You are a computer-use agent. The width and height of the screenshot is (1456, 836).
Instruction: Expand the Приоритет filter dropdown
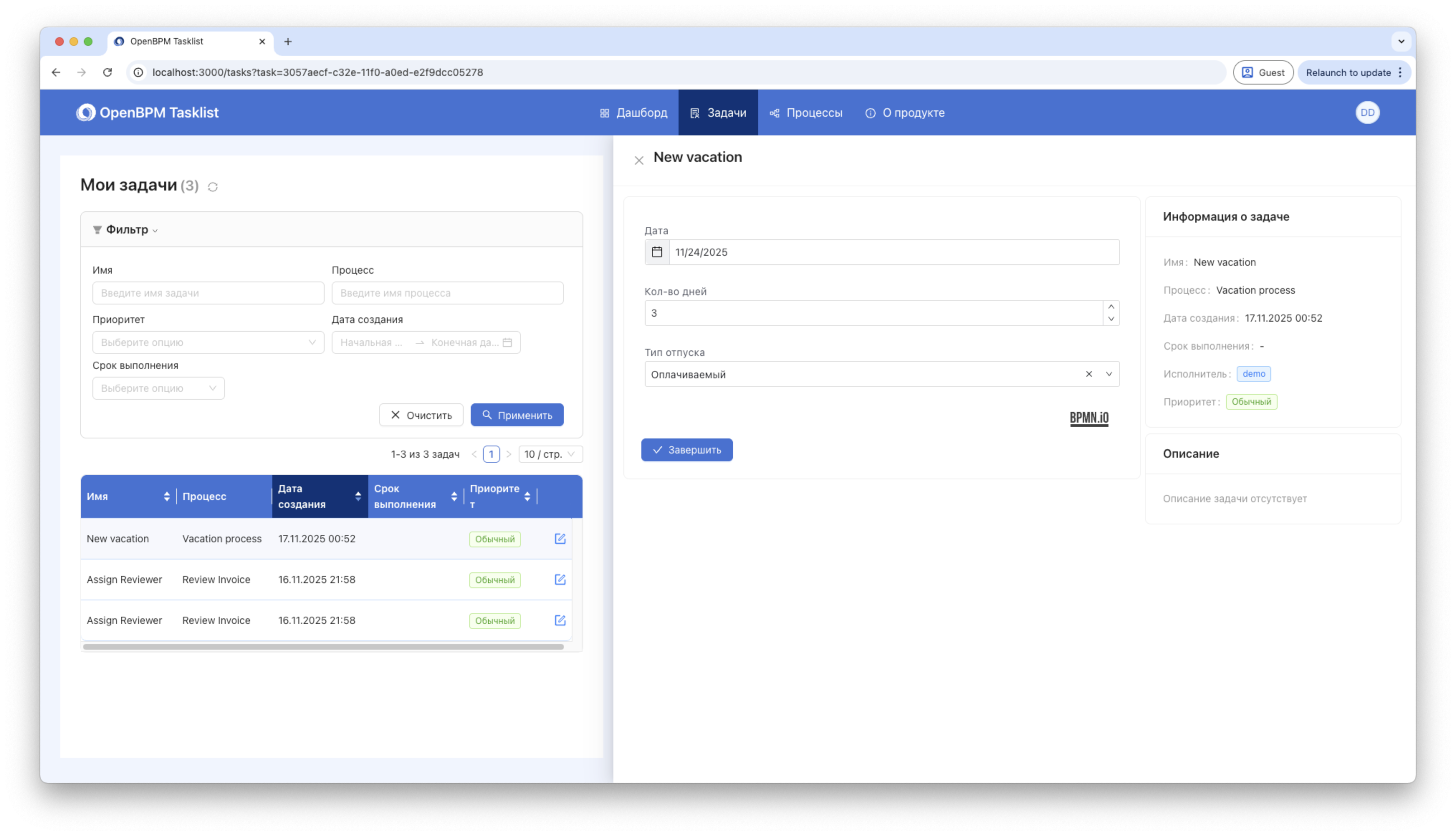[208, 342]
